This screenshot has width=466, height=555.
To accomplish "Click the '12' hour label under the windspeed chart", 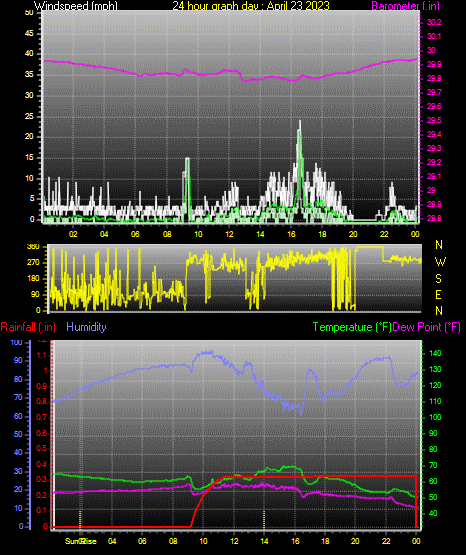I will (229, 234).
